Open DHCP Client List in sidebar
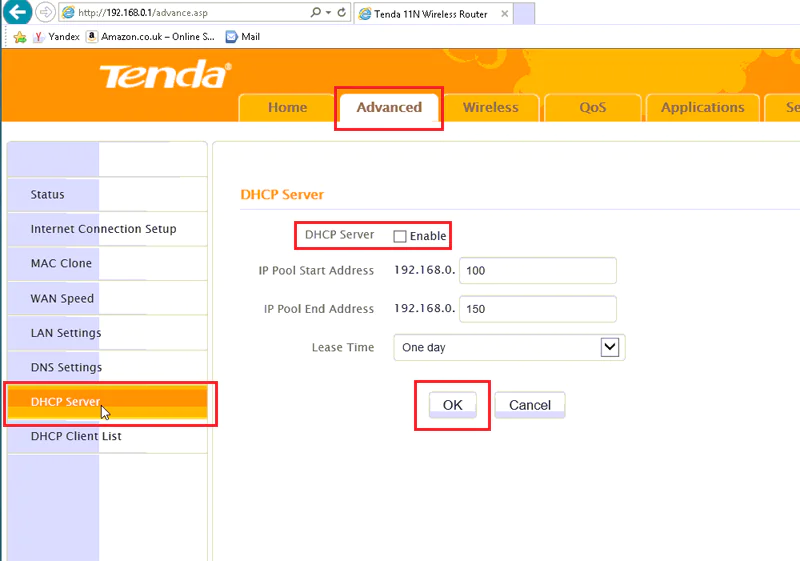Screen dimensions: 800x561 coord(107,437)
